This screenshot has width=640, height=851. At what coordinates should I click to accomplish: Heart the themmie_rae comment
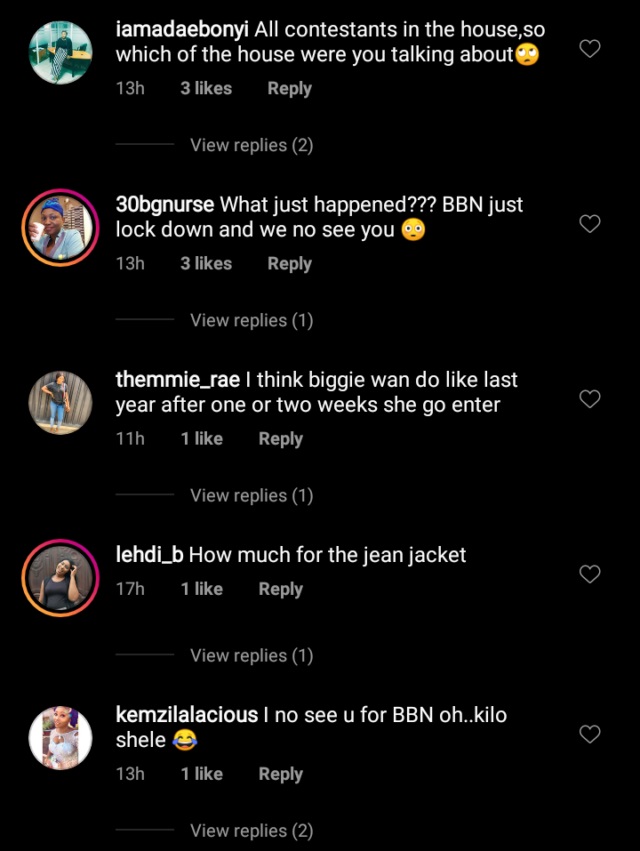590,399
